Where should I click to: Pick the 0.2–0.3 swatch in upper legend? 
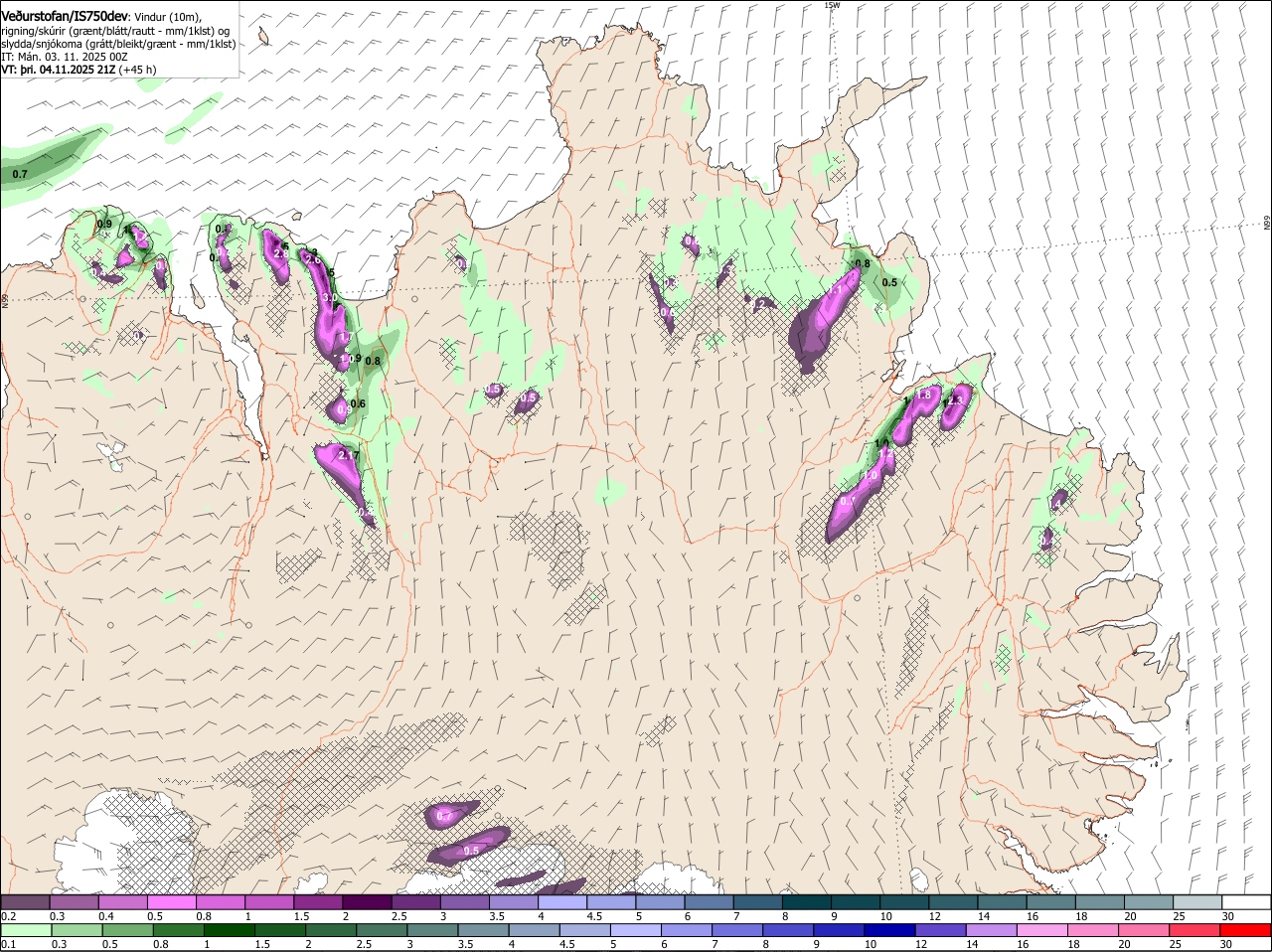(x=25, y=901)
